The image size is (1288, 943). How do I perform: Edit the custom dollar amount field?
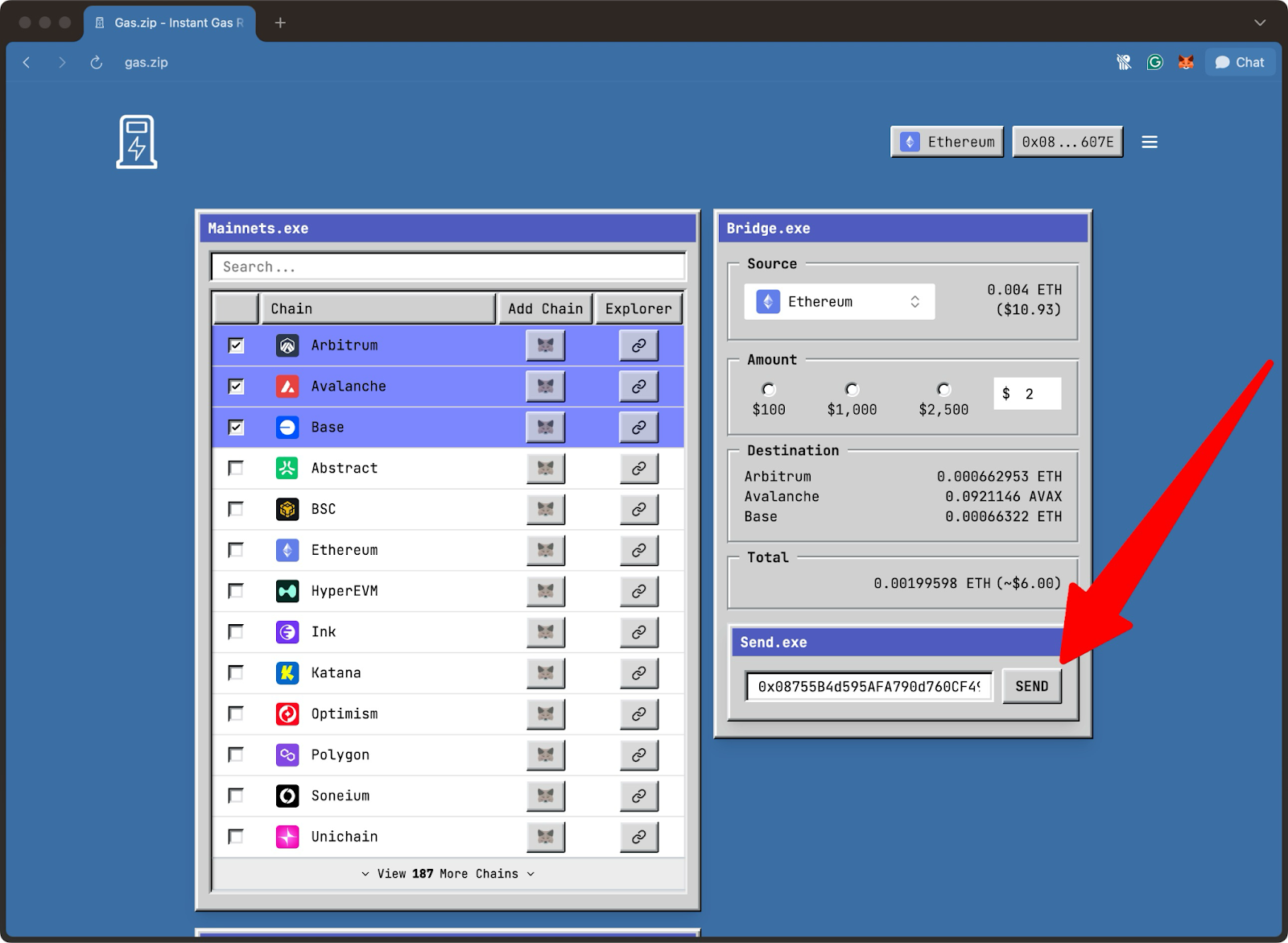(x=1028, y=394)
